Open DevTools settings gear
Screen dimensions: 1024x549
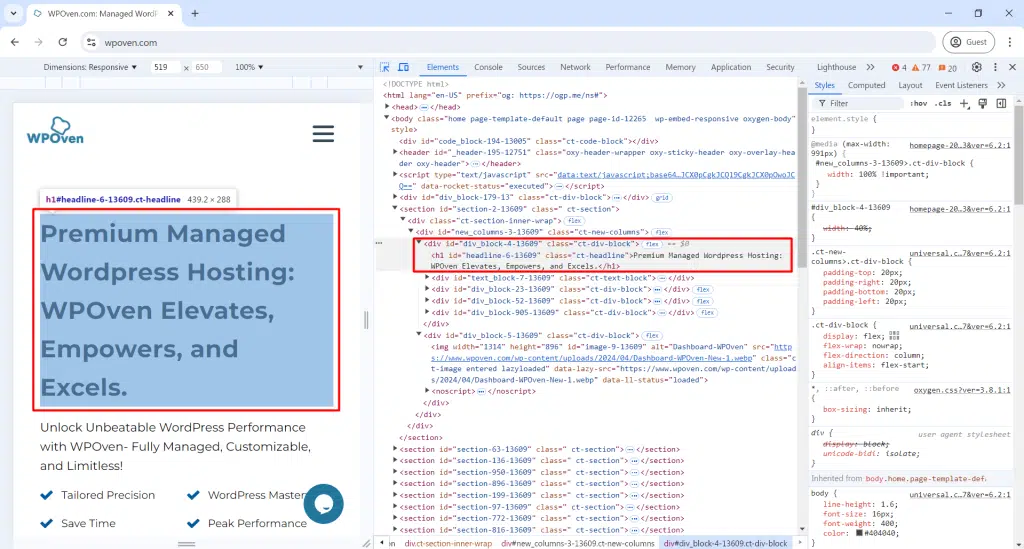pyautogui.click(x=976, y=67)
